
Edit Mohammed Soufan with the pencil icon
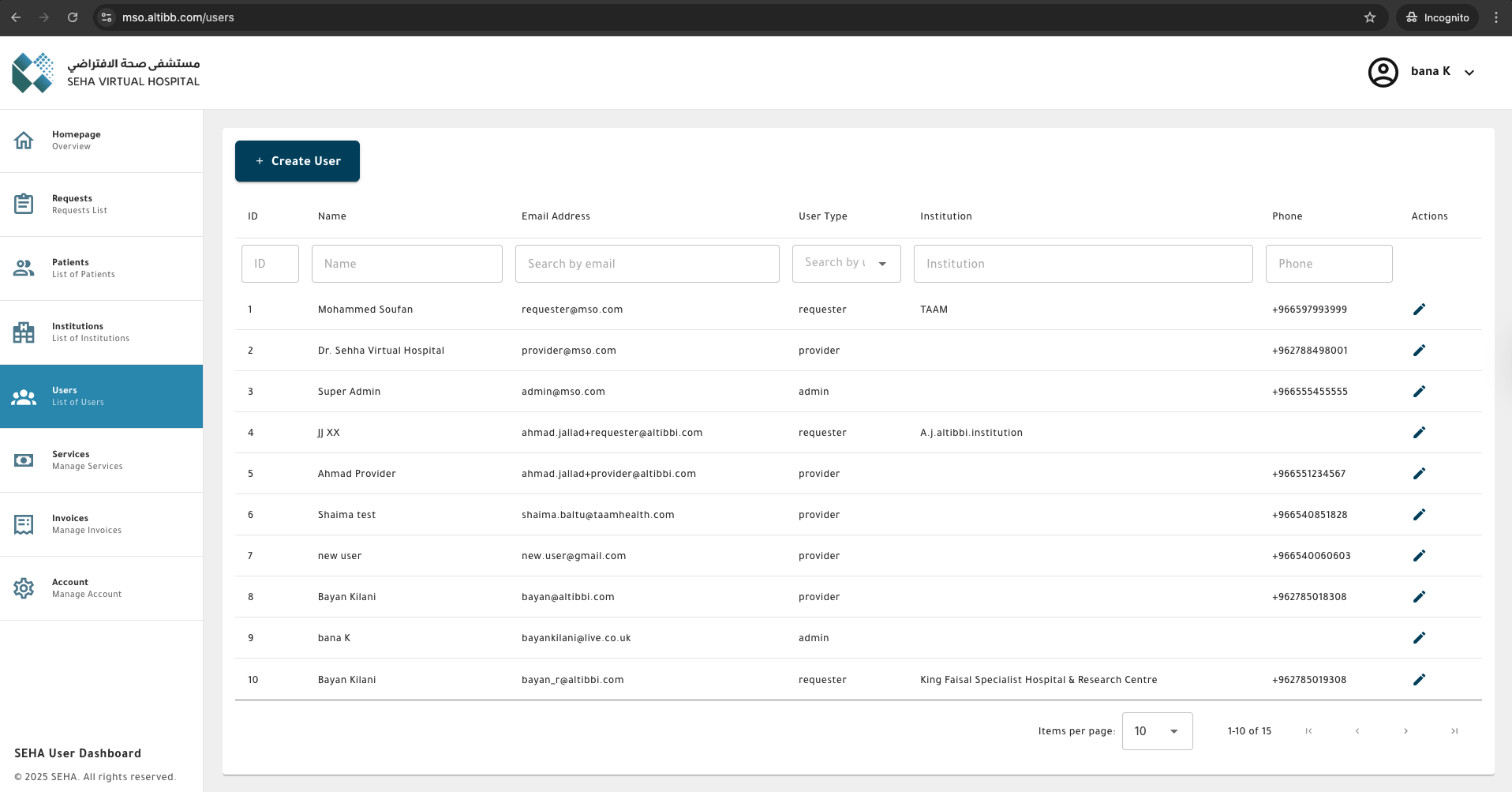1419,310
